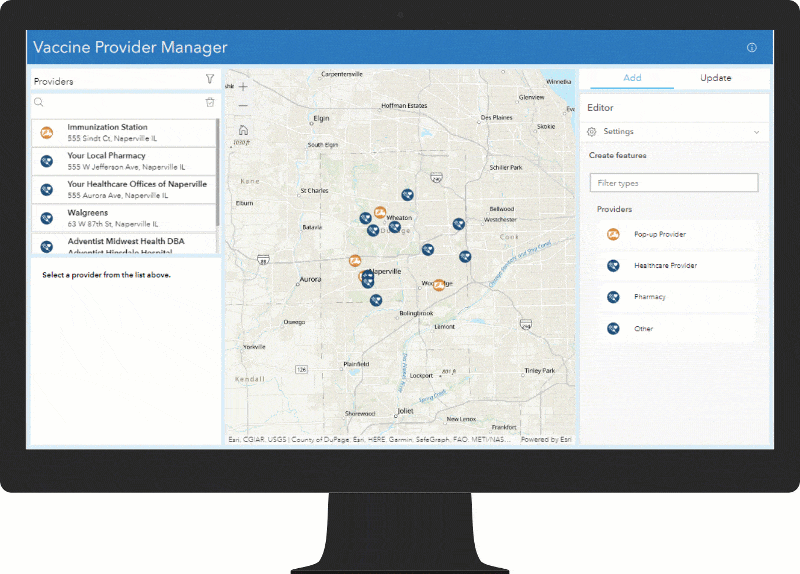Select Your Local Pharmacy list icon
Image resolution: width=800 pixels, height=574 pixels.
pos(46,161)
